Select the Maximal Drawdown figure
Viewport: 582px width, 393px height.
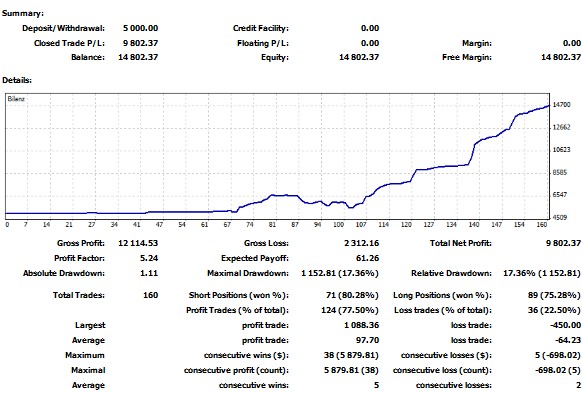340,273
